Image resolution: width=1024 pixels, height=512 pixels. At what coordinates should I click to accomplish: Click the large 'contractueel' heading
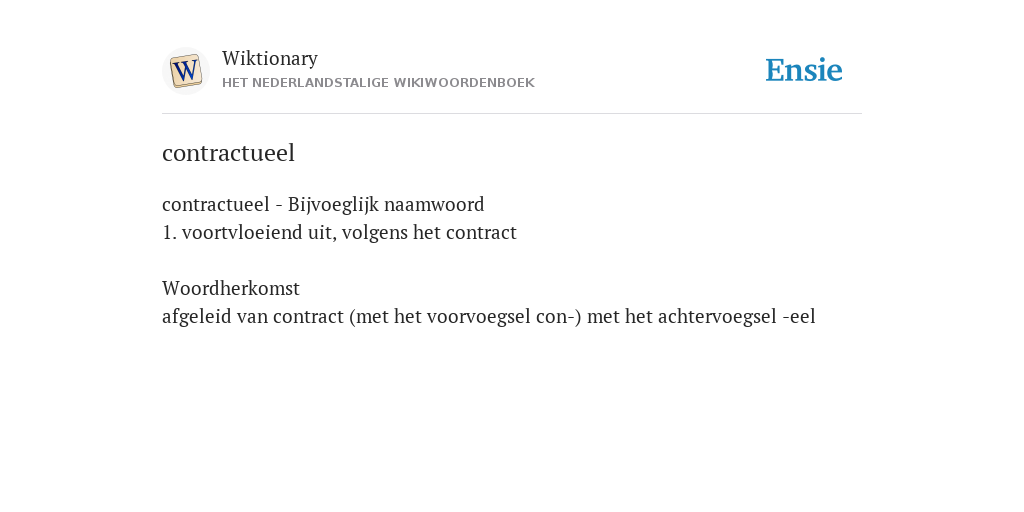(229, 153)
